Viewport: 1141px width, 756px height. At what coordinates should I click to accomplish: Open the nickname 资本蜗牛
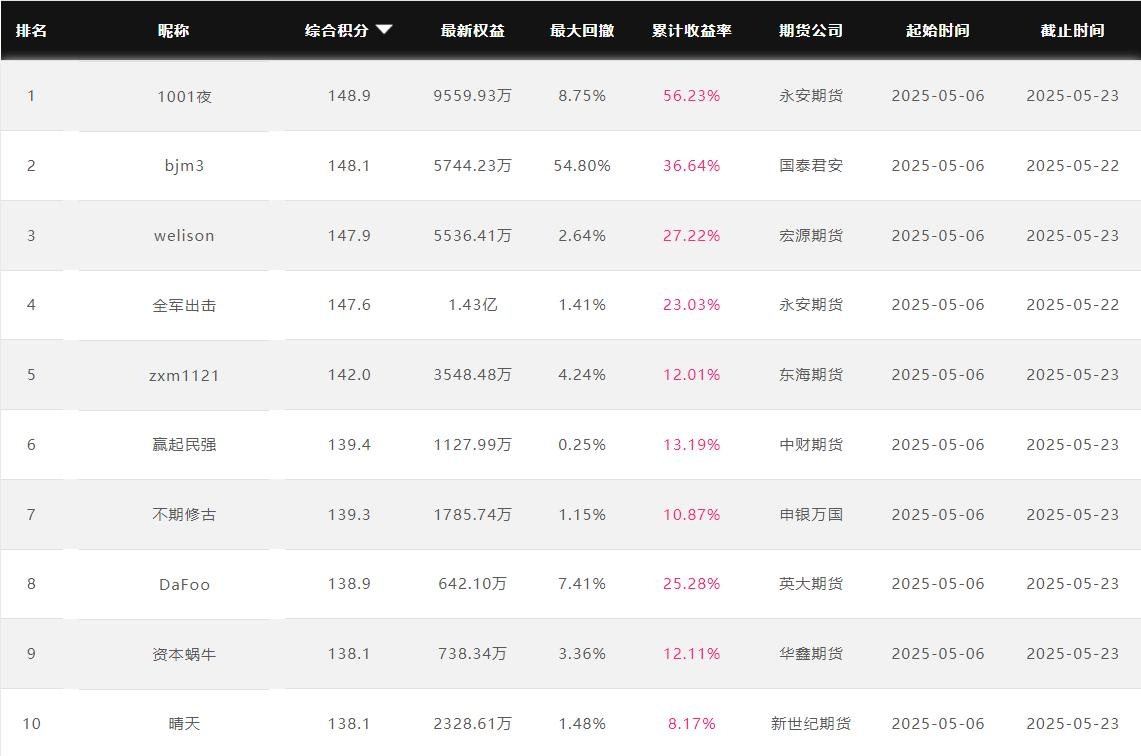coord(184,654)
